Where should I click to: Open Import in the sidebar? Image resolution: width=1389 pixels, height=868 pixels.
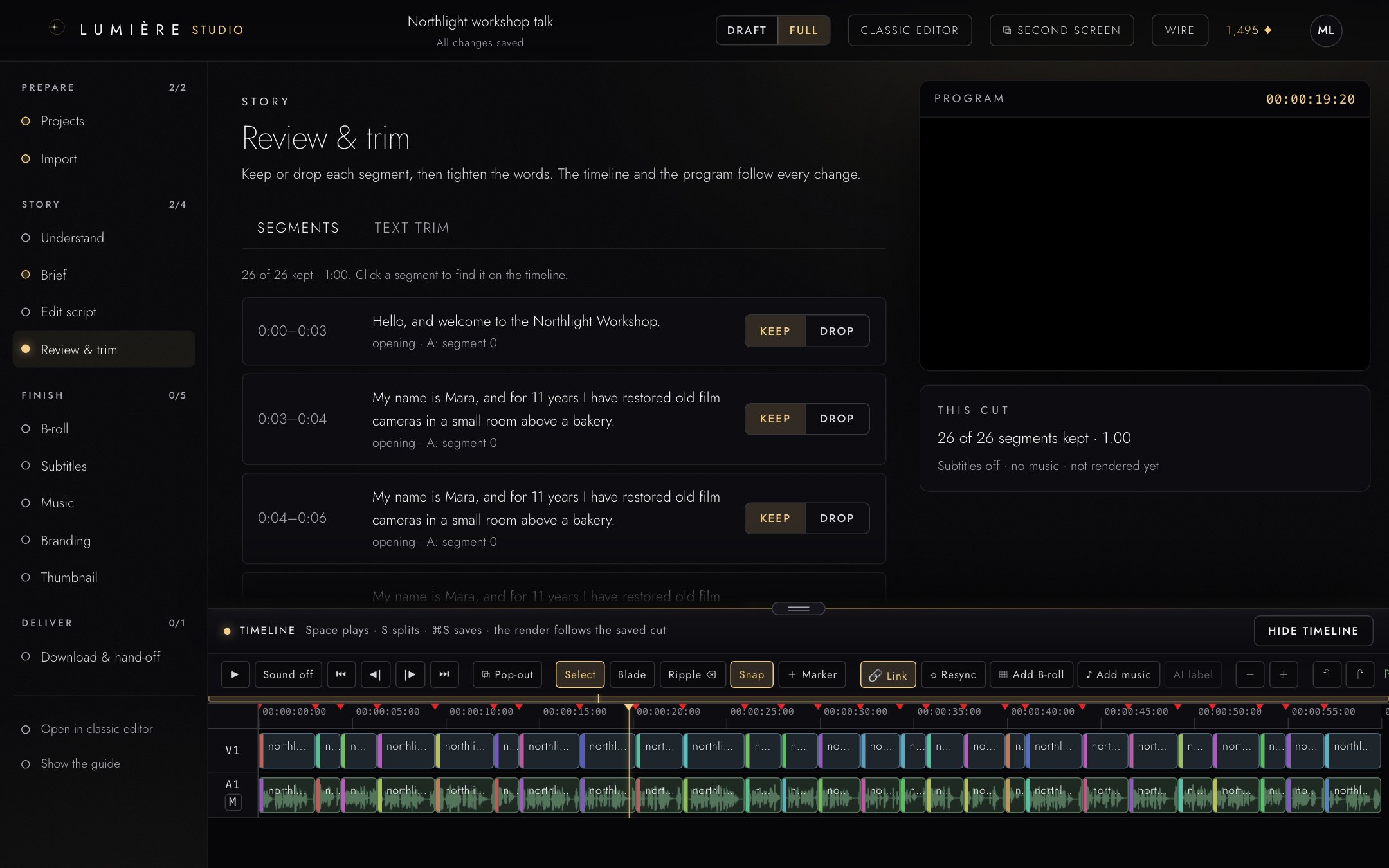coord(103,159)
